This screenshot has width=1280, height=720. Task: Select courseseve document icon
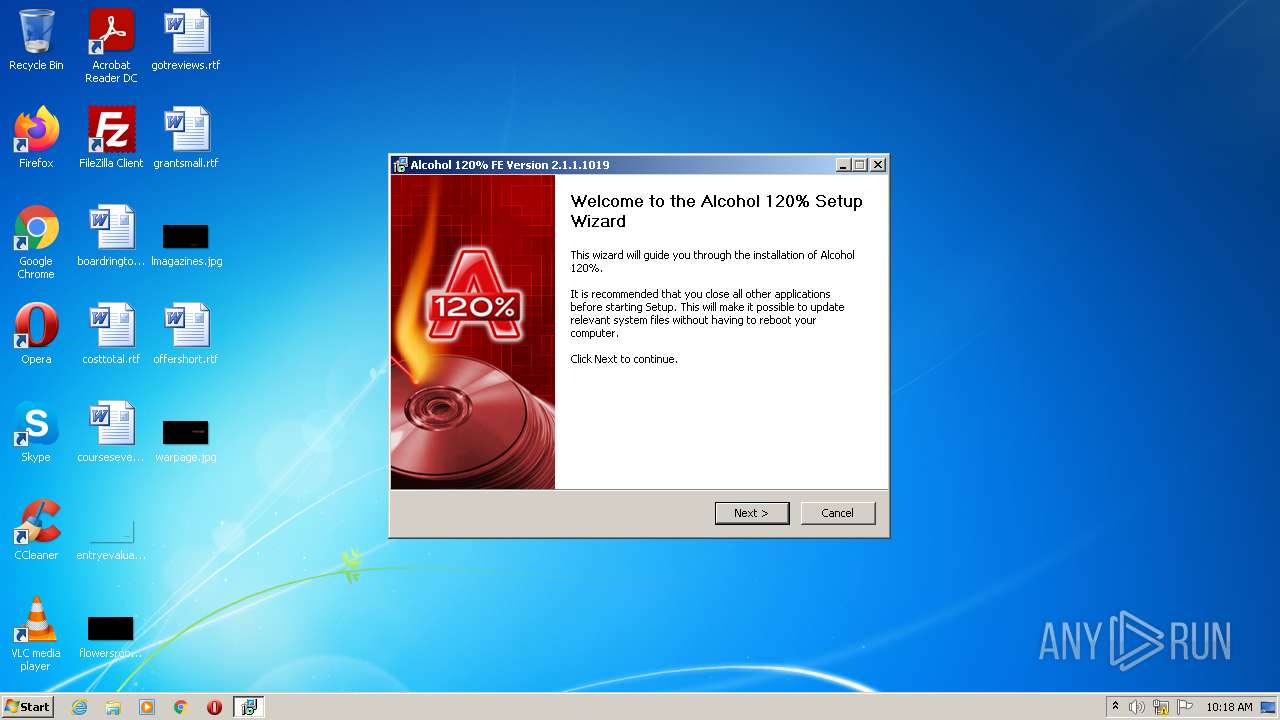click(x=111, y=432)
